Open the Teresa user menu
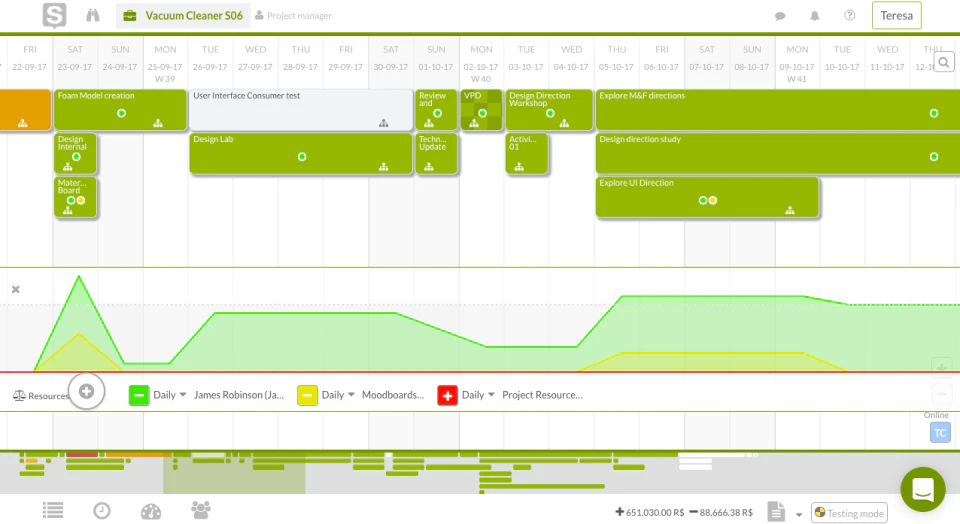The width and height of the screenshot is (960, 524). pos(896,16)
